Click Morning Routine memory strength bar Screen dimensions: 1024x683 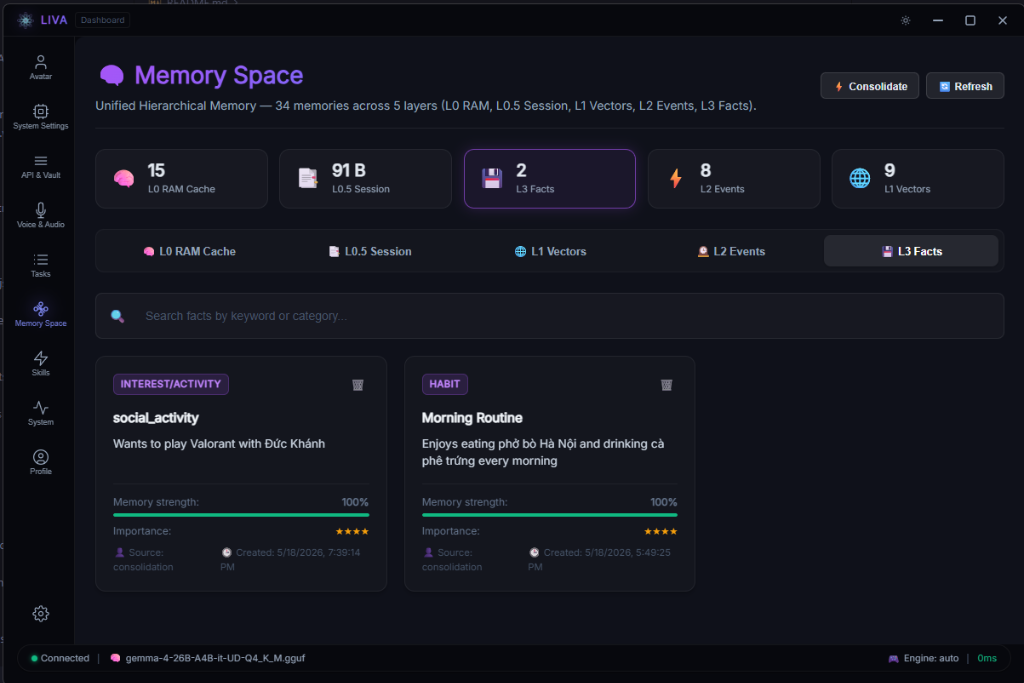[549, 515]
